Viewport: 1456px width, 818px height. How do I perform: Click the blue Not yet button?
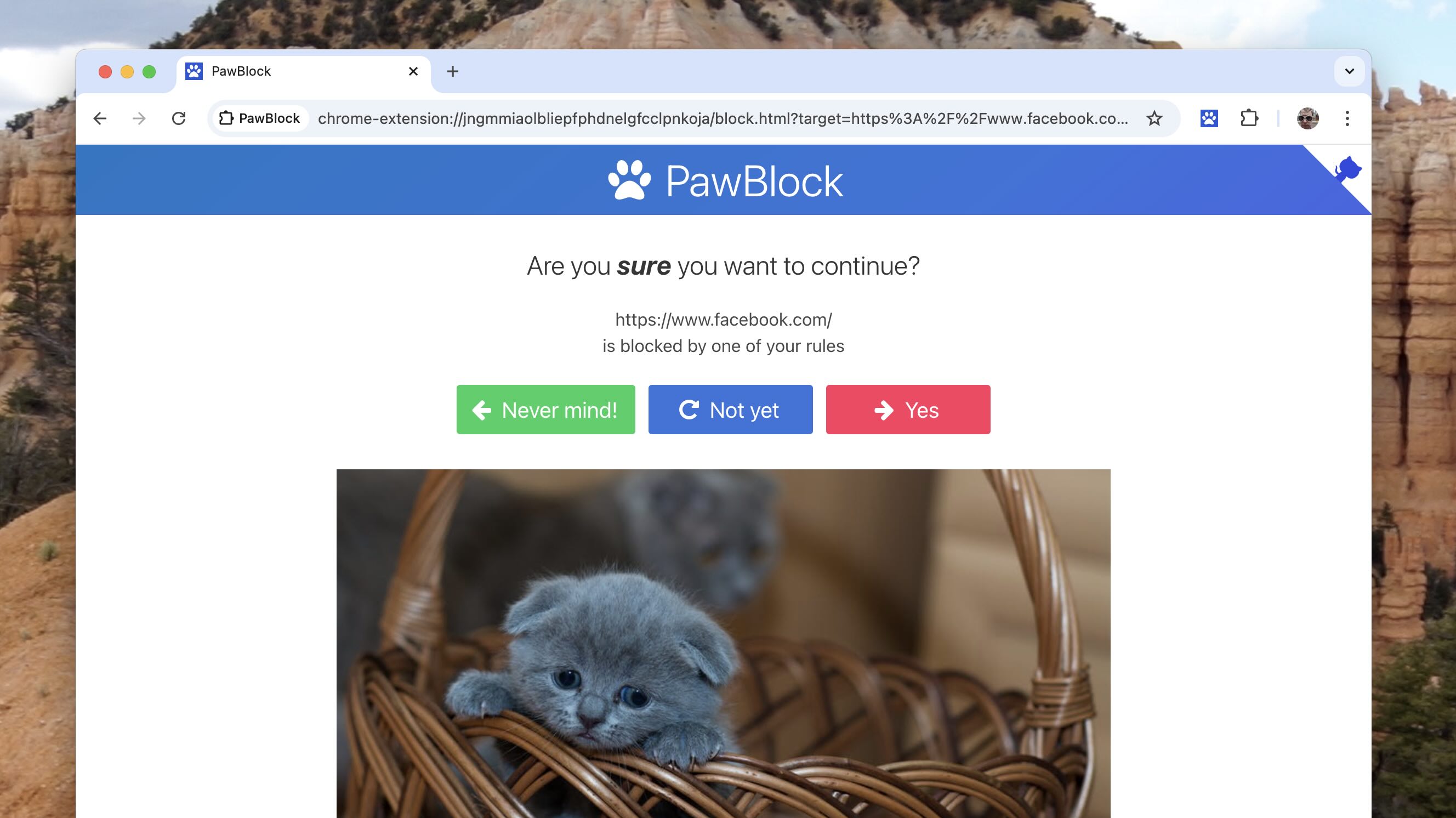(730, 410)
